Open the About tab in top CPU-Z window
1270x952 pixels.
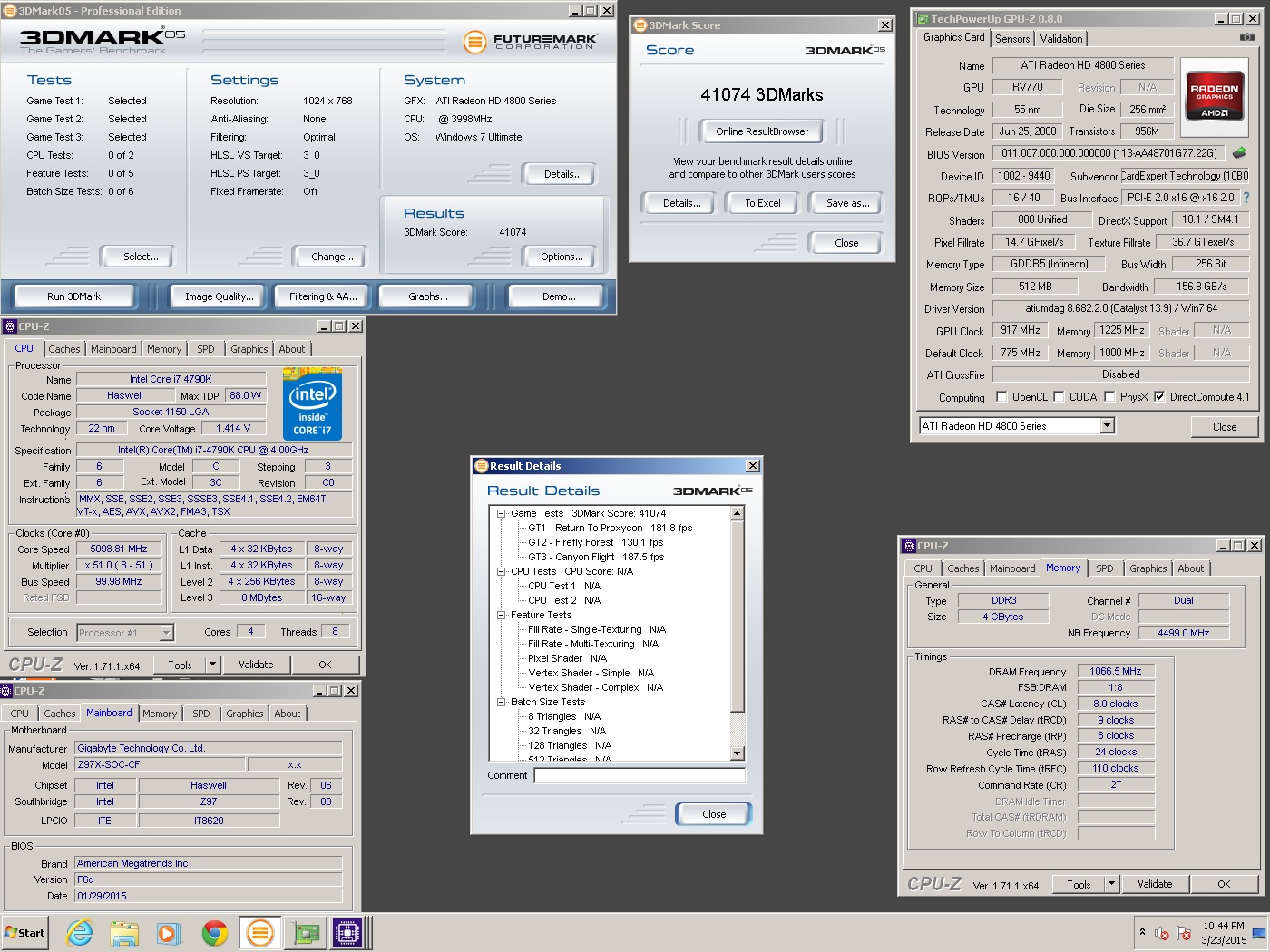(292, 349)
